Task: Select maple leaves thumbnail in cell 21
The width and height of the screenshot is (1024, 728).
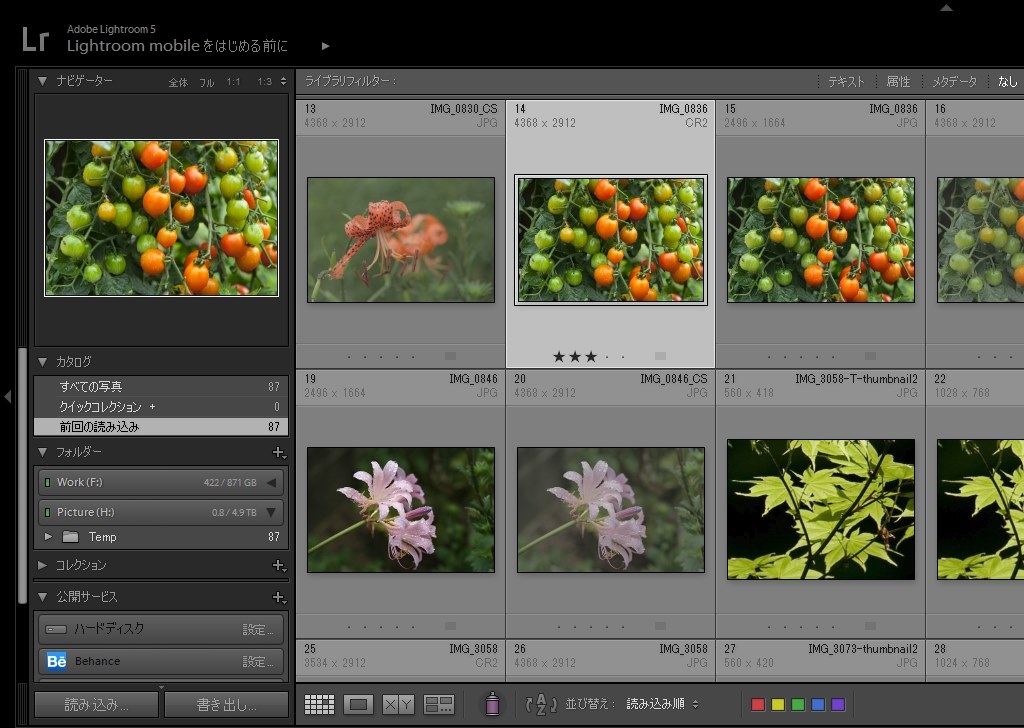Action: pyautogui.click(x=821, y=509)
